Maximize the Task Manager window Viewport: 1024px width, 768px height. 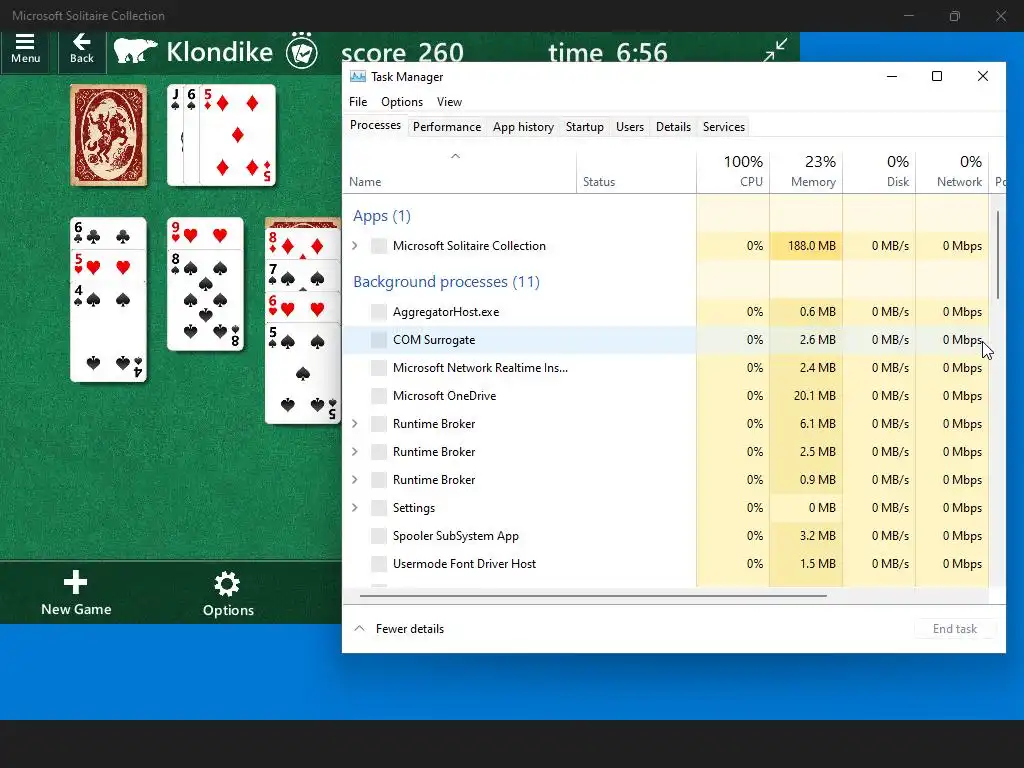pyautogui.click(x=936, y=76)
